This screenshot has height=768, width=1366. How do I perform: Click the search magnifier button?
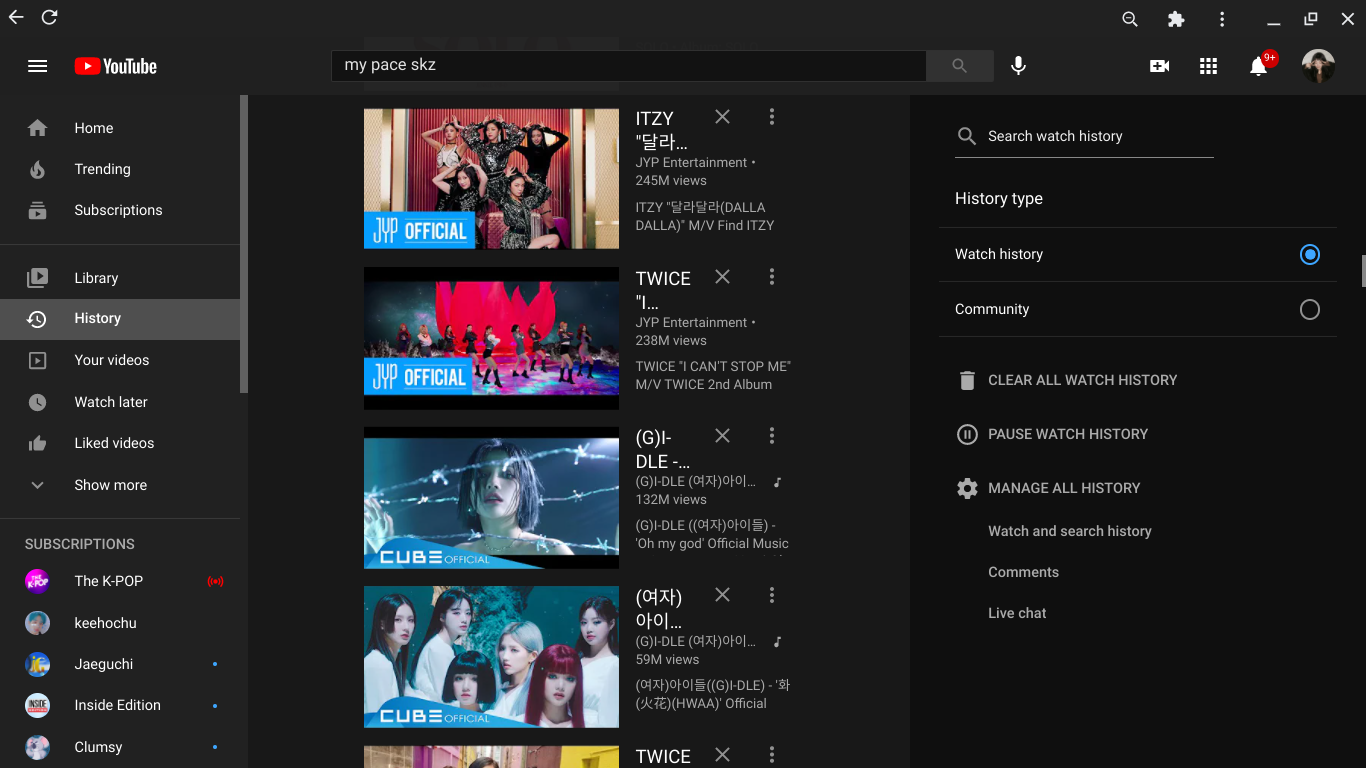(x=959, y=66)
